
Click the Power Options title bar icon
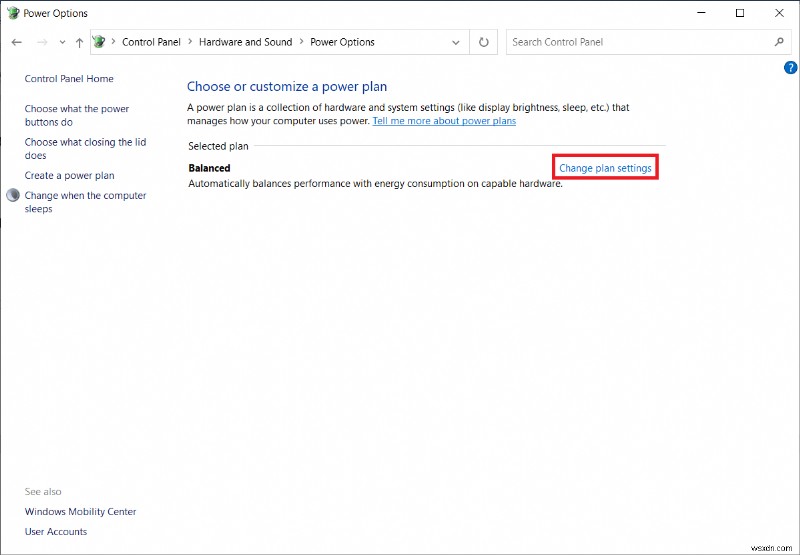pyautogui.click(x=12, y=13)
